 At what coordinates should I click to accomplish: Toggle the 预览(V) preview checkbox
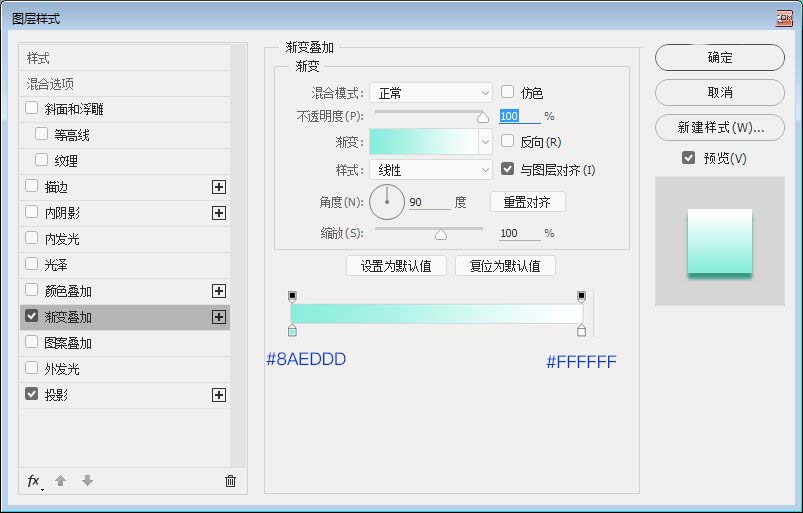[689, 158]
